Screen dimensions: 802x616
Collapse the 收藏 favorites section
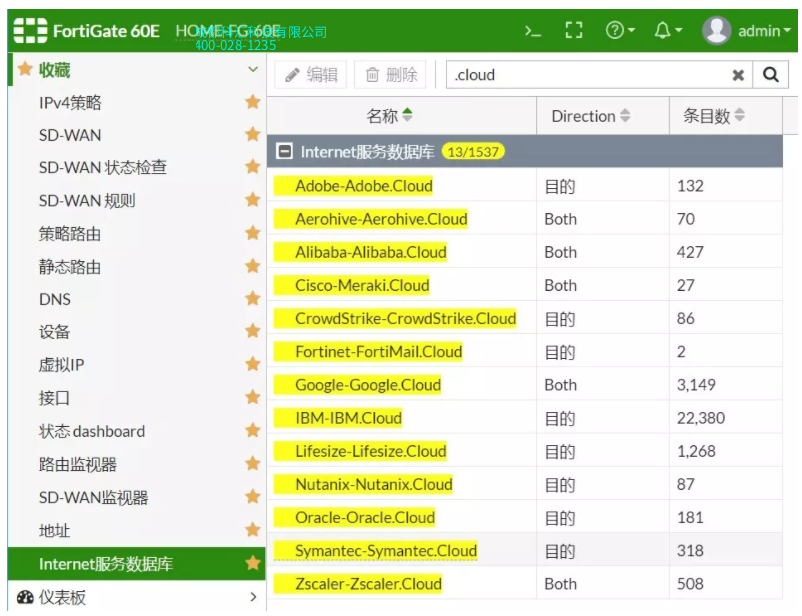pos(253,70)
